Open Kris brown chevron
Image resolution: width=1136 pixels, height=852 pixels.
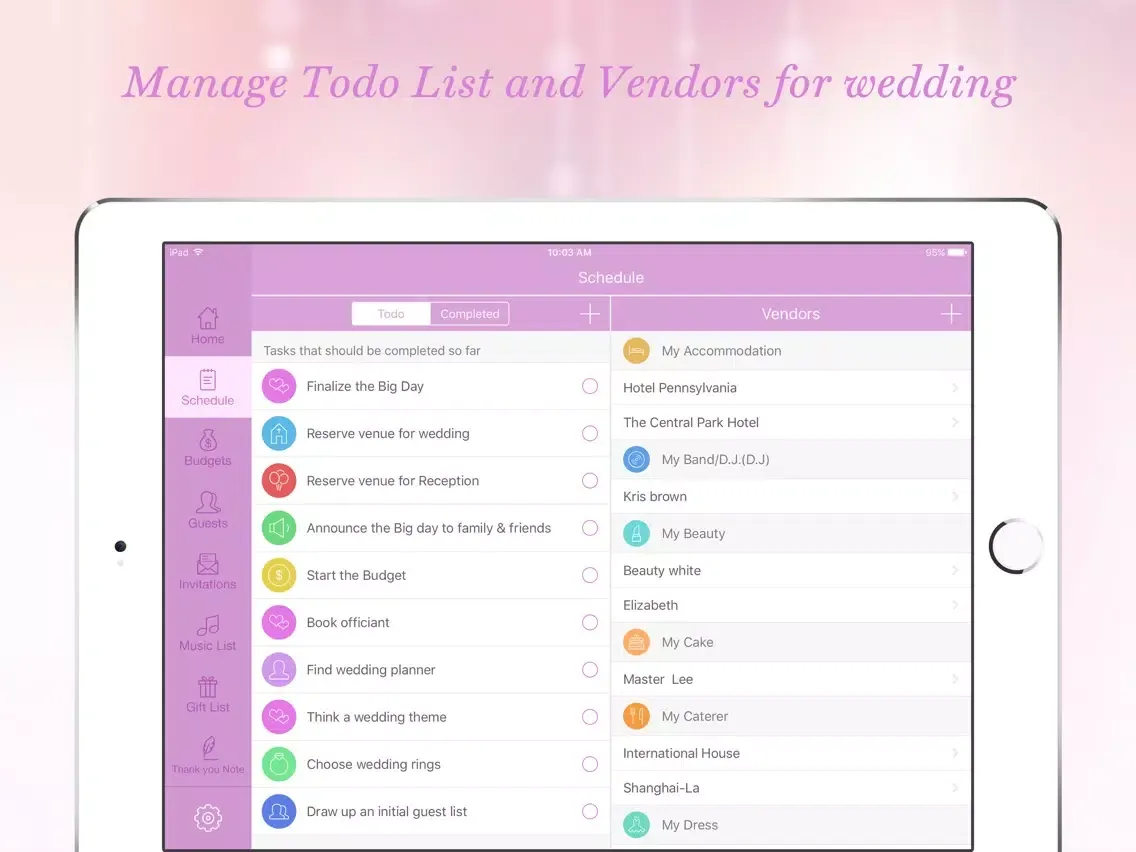coord(955,496)
